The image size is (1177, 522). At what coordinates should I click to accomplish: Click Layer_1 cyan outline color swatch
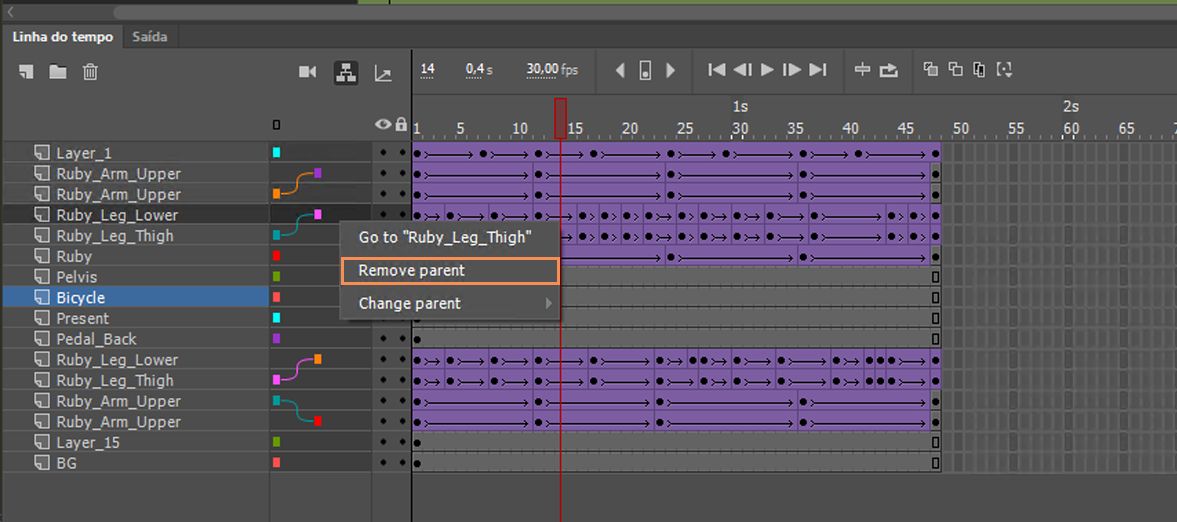(x=276, y=152)
